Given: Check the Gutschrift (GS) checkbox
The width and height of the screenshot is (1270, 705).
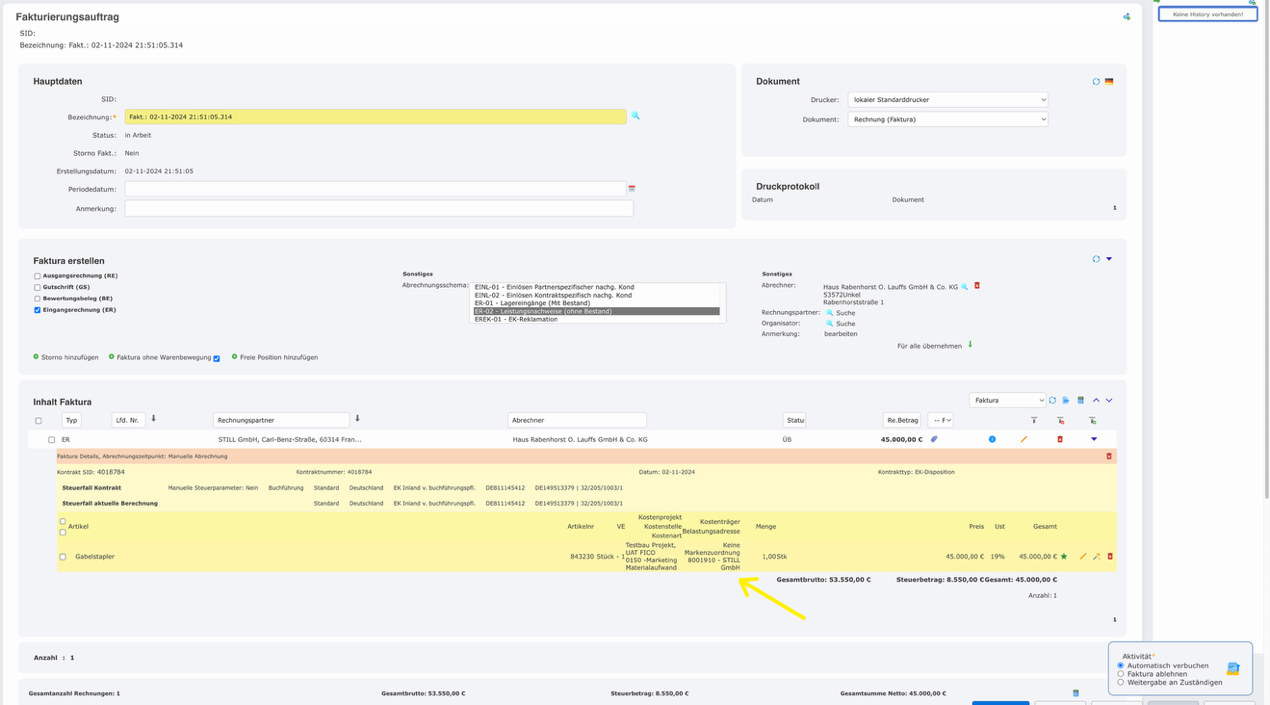Looking at the screenshot, I should tap(38, 287).
